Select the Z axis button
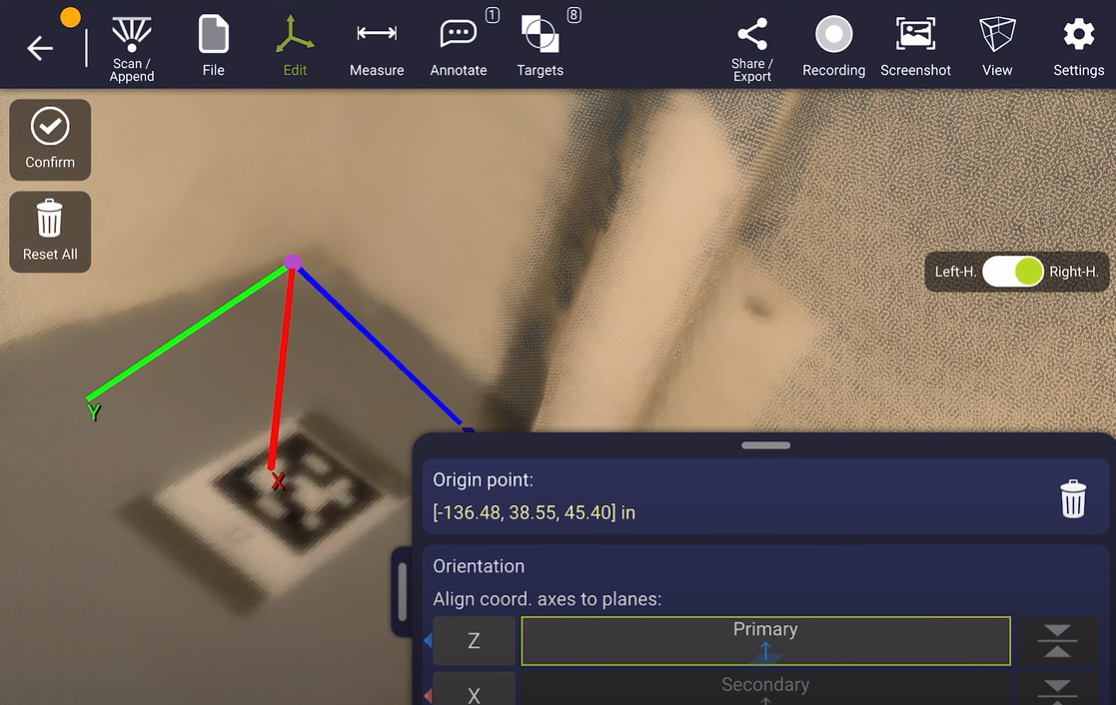 tap(473, 641)
